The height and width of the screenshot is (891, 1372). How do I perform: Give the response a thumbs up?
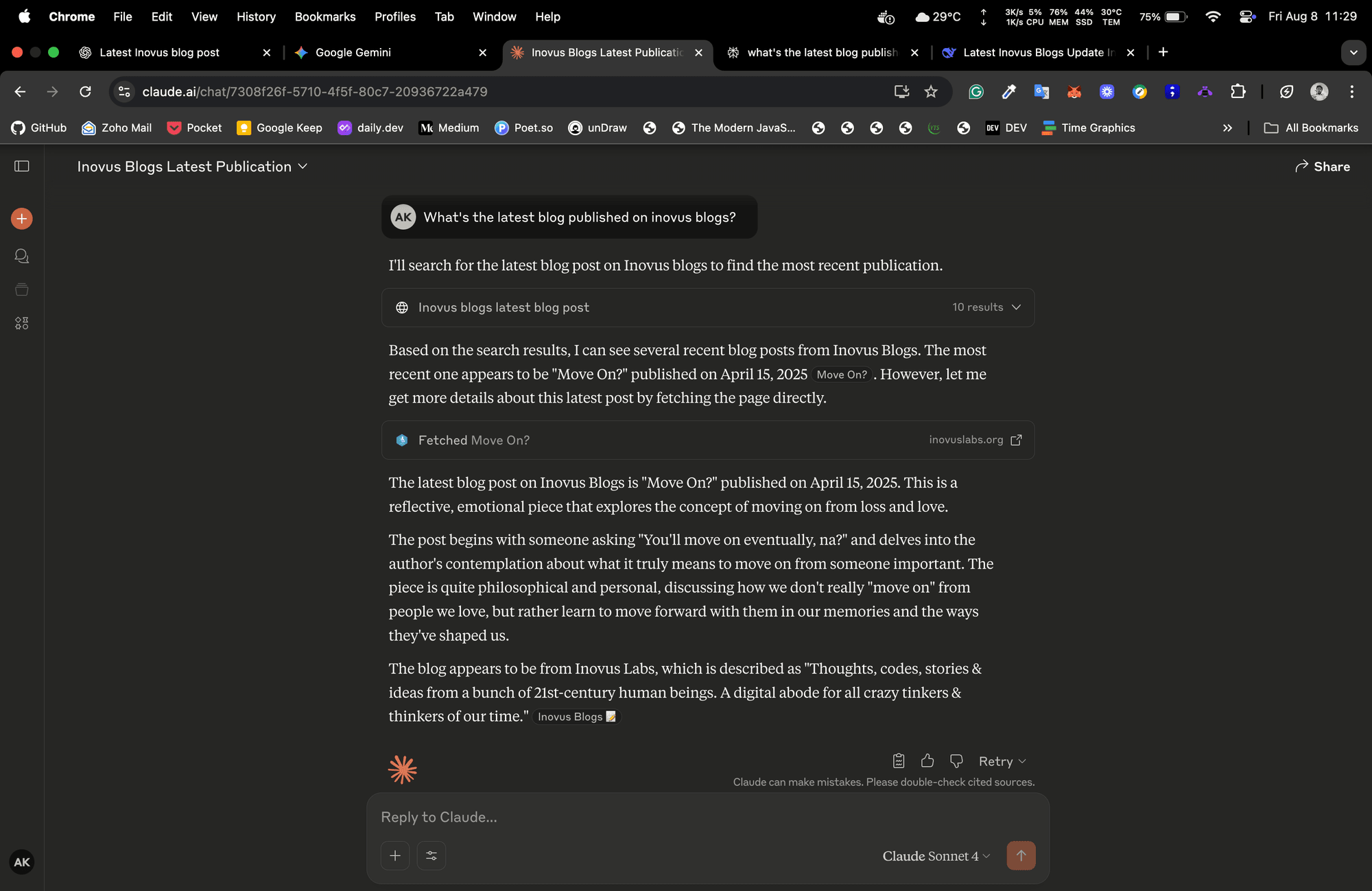pos(927,761)
